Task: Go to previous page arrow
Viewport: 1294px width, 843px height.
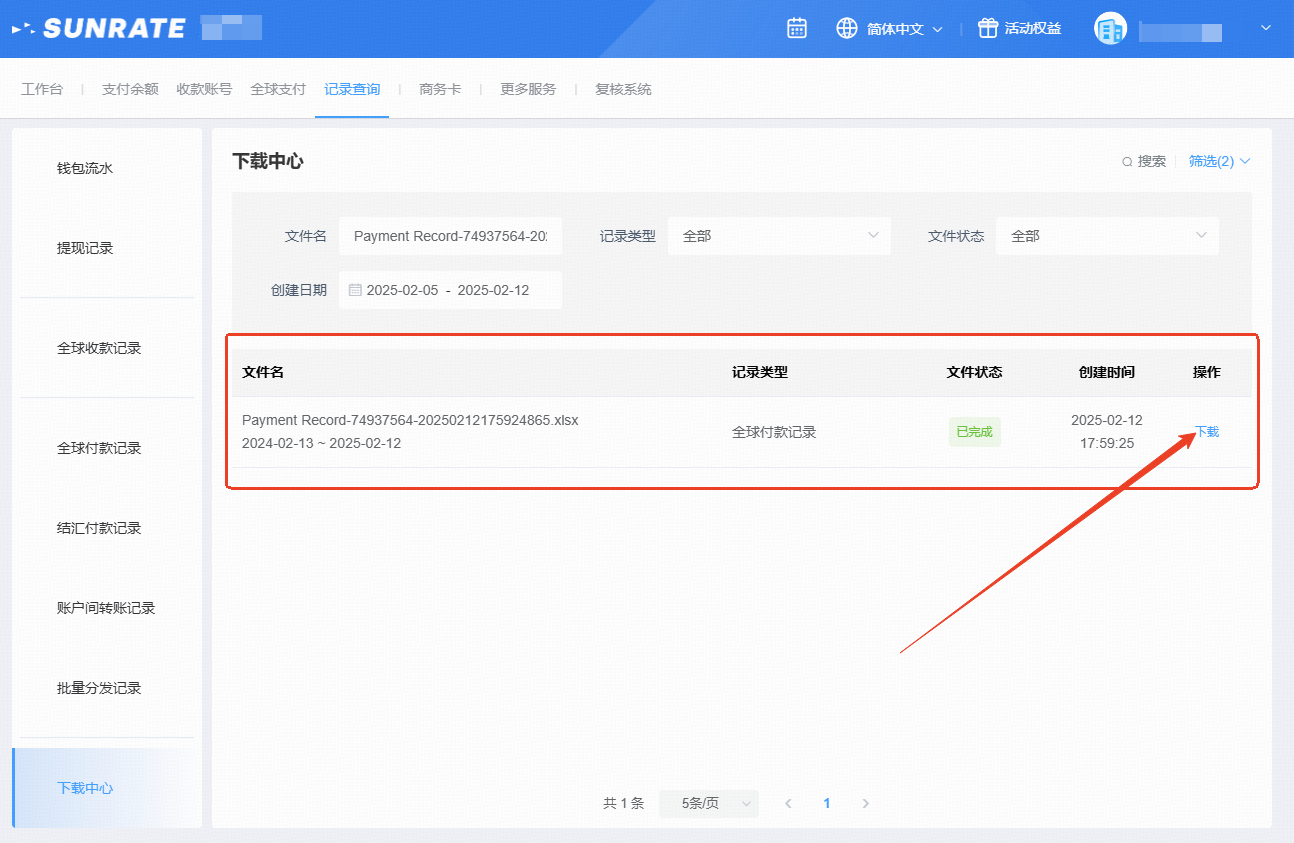Action: [788, 803]
